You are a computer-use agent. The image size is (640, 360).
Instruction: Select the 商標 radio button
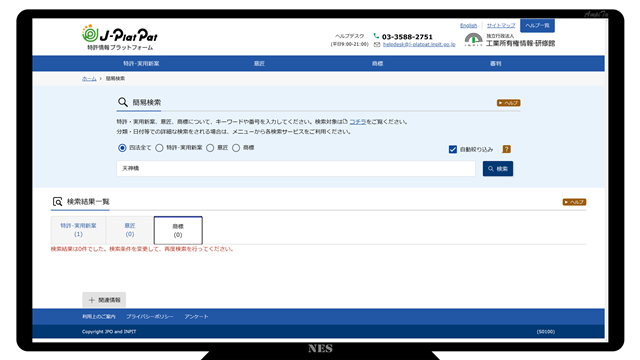pyautogui.click(x=236, y=148)
